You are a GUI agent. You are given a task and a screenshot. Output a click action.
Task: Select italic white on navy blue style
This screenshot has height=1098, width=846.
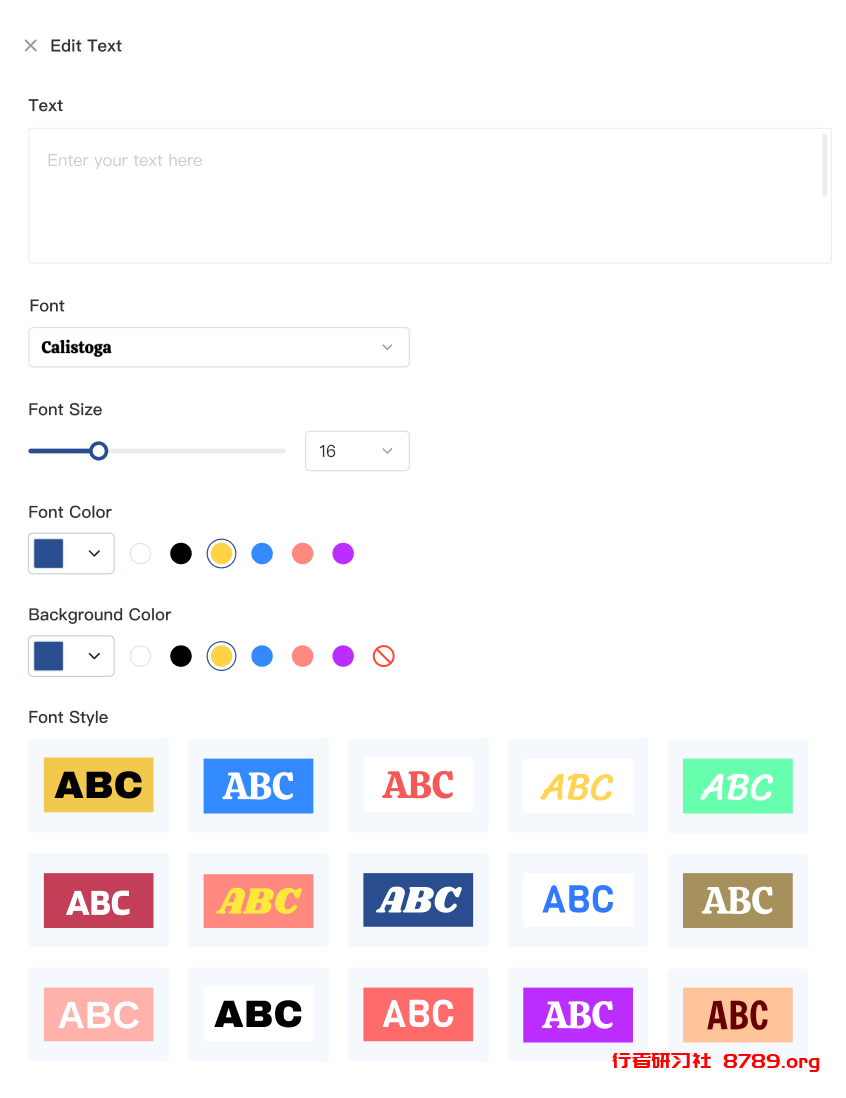[418, 900]
